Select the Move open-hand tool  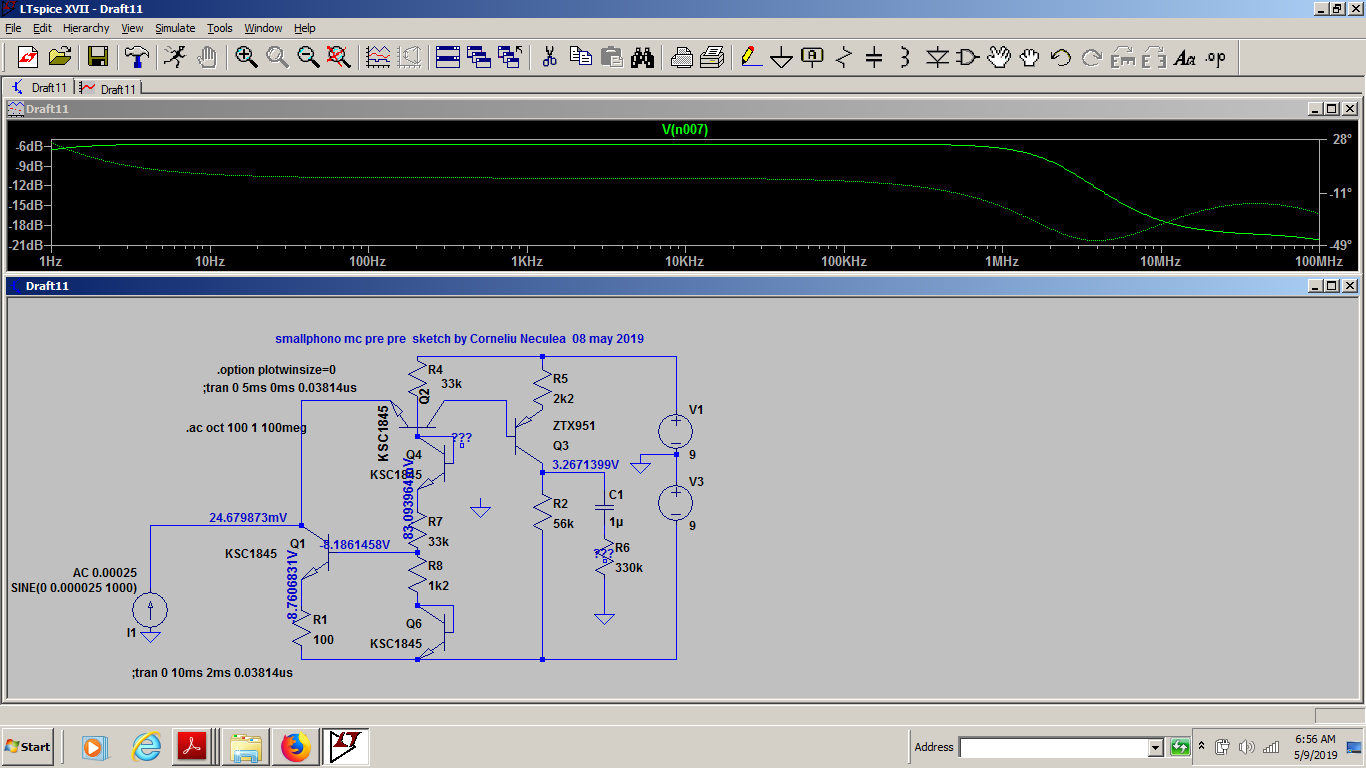click(x=999, y=57)
